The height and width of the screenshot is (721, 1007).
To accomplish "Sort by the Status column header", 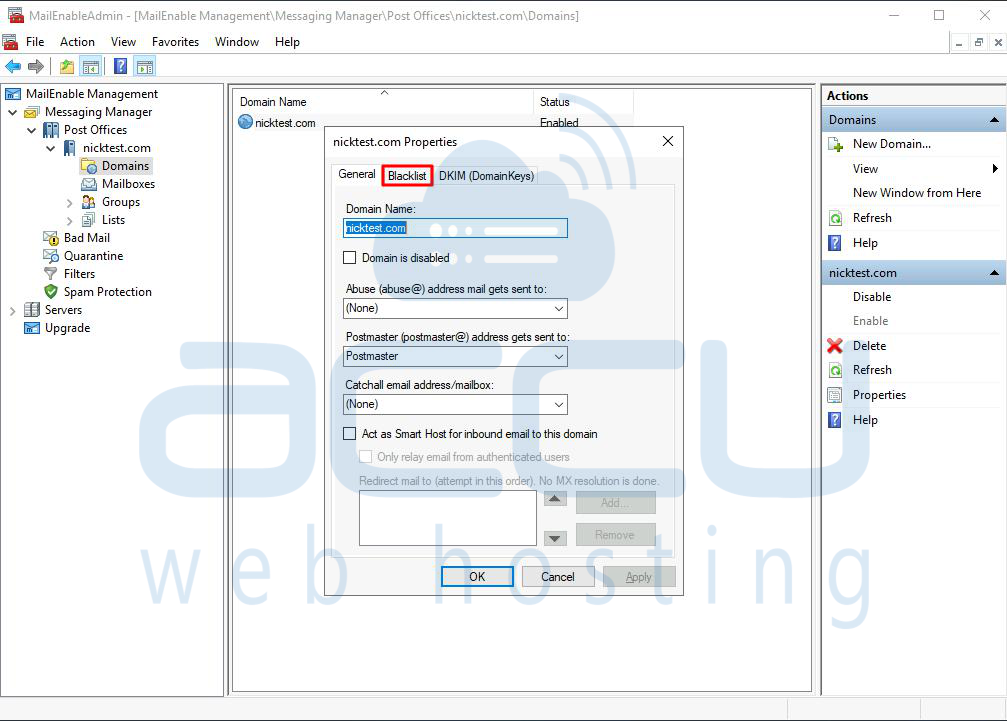I will (x=583, y=101).
